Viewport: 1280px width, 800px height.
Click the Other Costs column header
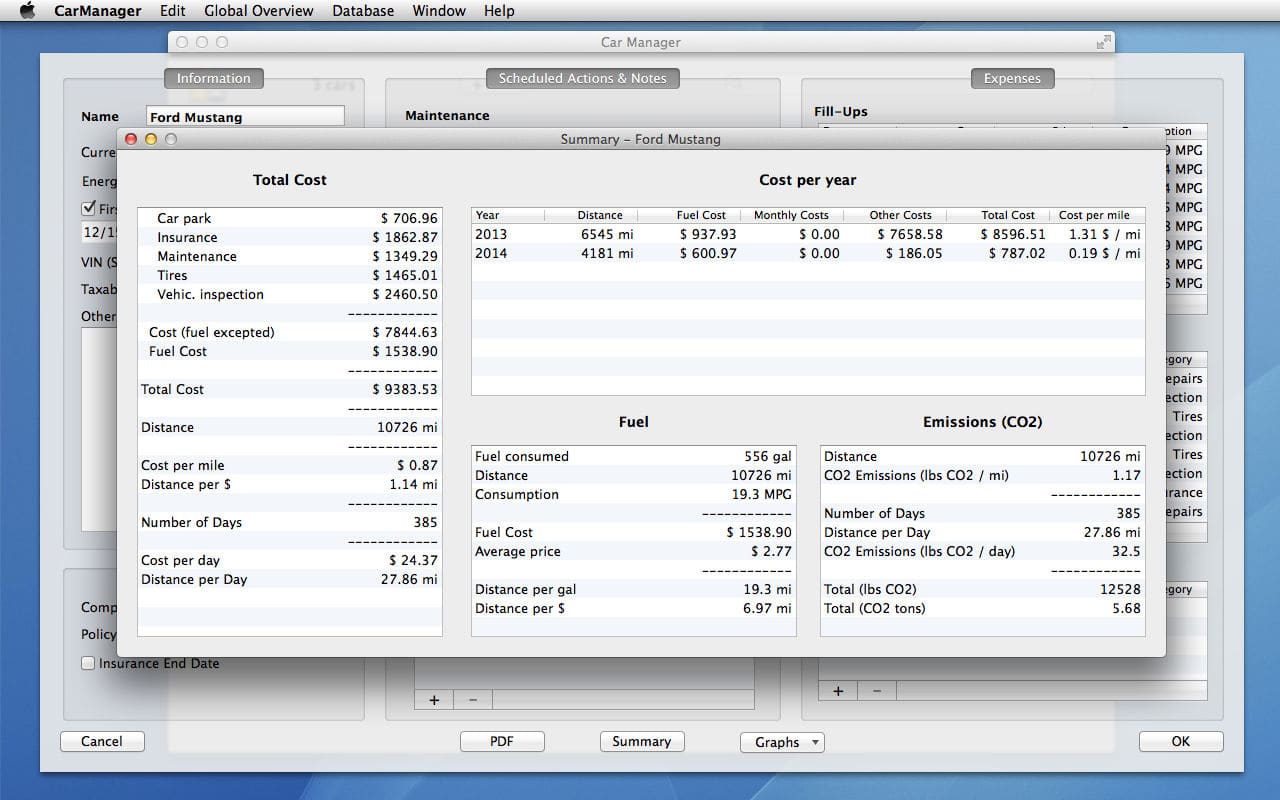896,215
